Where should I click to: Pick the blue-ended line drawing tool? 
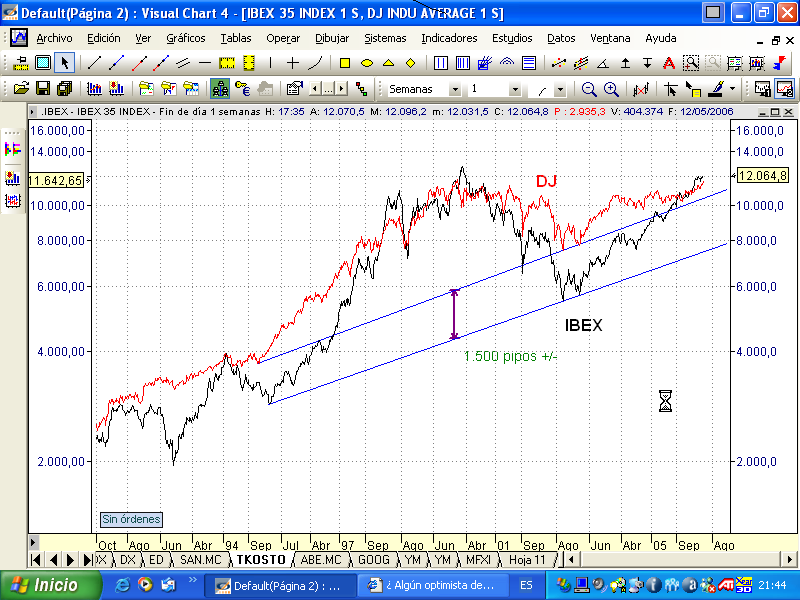tap(117, 63)
